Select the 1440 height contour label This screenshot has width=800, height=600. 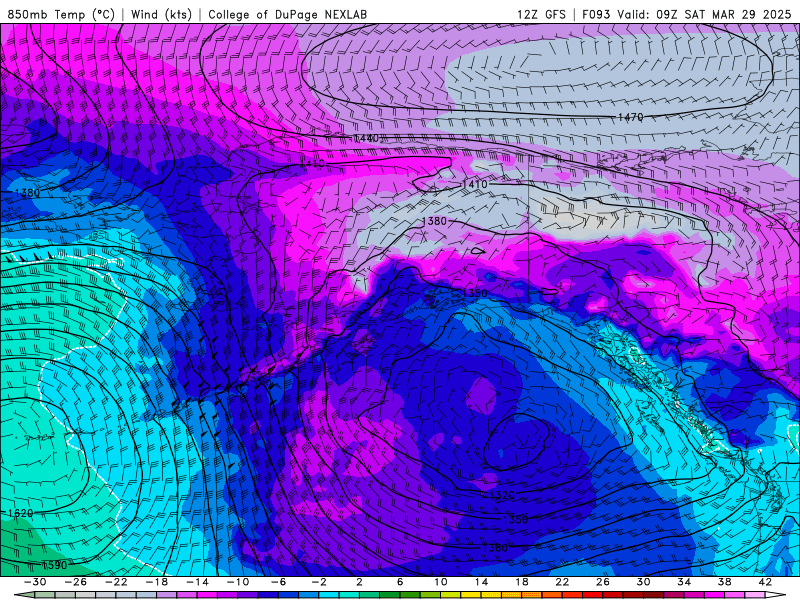click(x=366, y=138)
